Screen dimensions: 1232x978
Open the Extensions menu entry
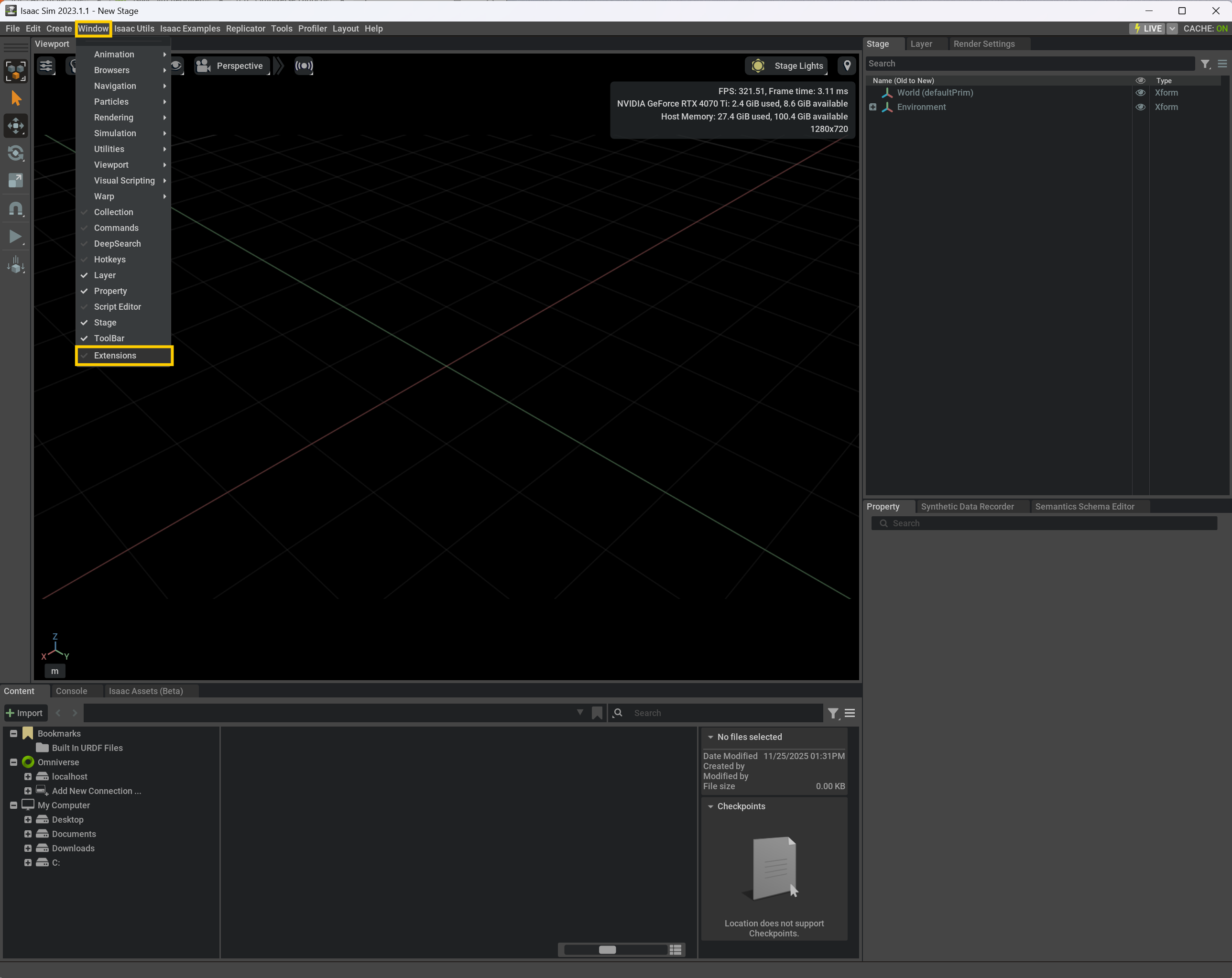pyautogui.click(x=115, y=355)
